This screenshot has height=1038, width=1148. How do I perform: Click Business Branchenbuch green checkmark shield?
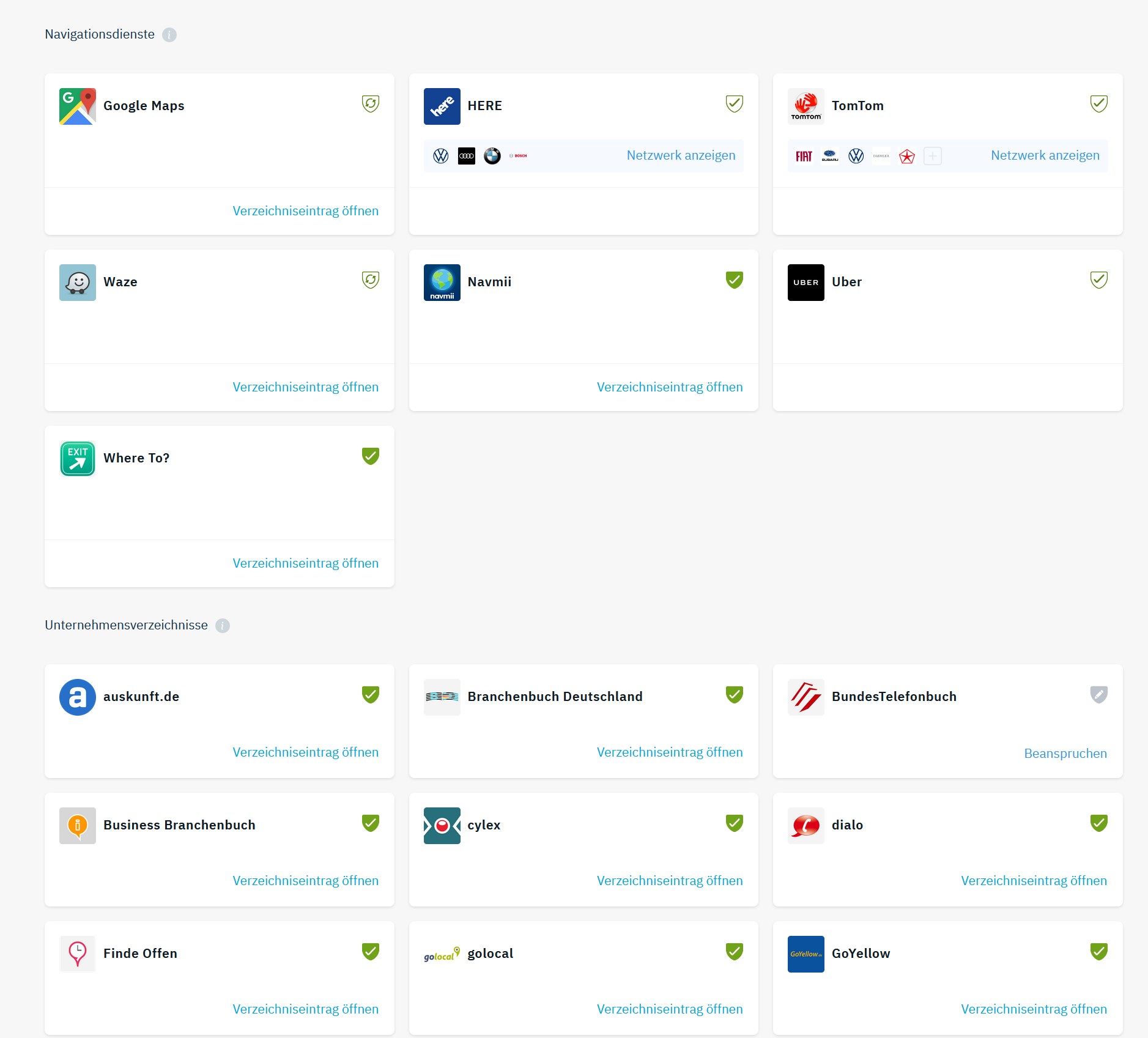pyautogui.click(x=371, y=823)
